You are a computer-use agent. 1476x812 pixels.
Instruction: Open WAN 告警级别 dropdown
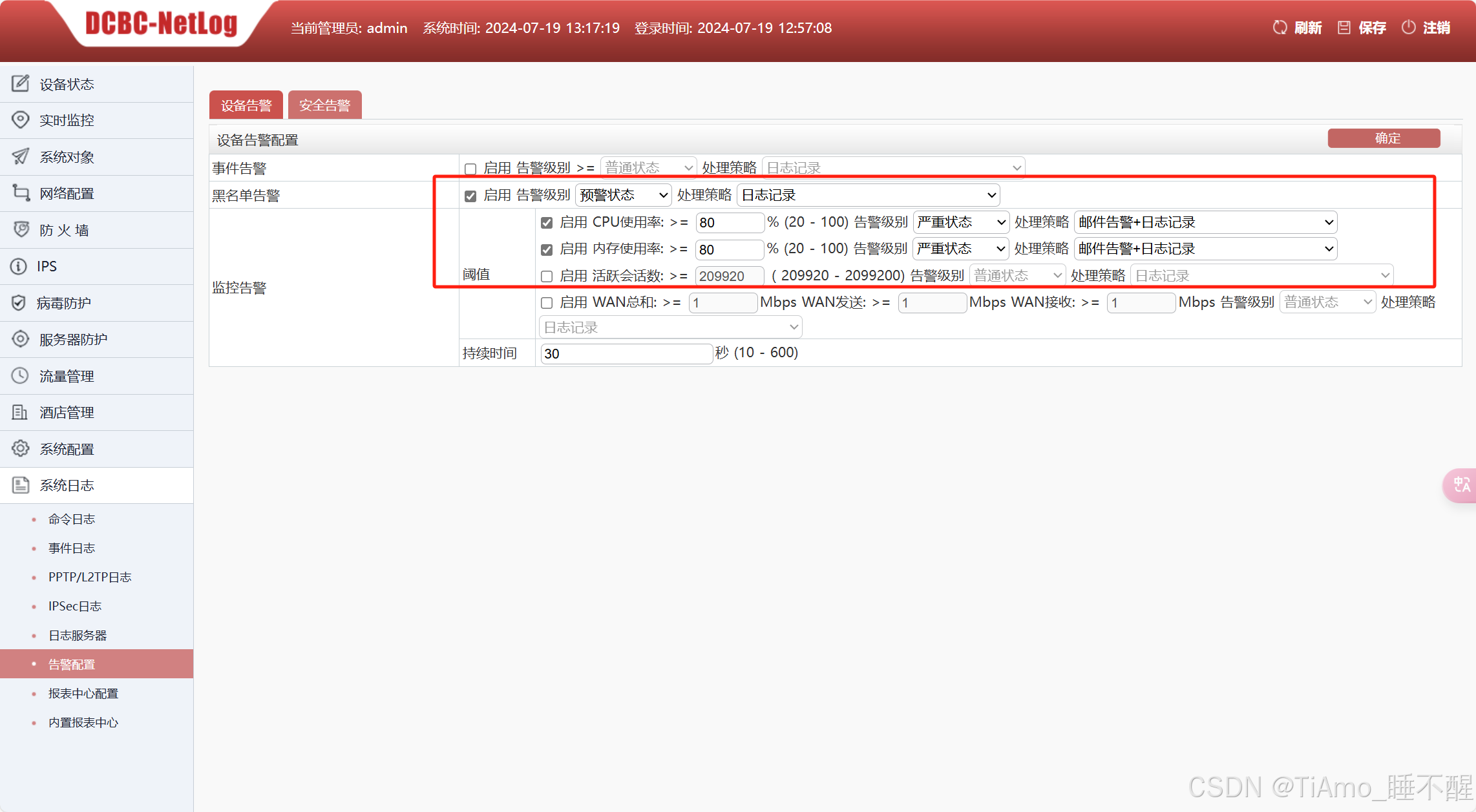point(1328,302)
